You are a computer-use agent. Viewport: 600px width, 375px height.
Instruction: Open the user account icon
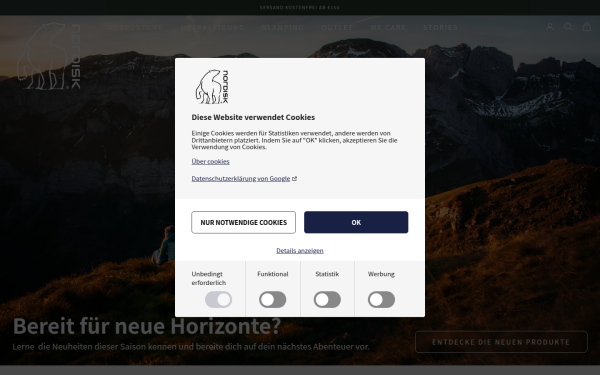pos(549,27)
